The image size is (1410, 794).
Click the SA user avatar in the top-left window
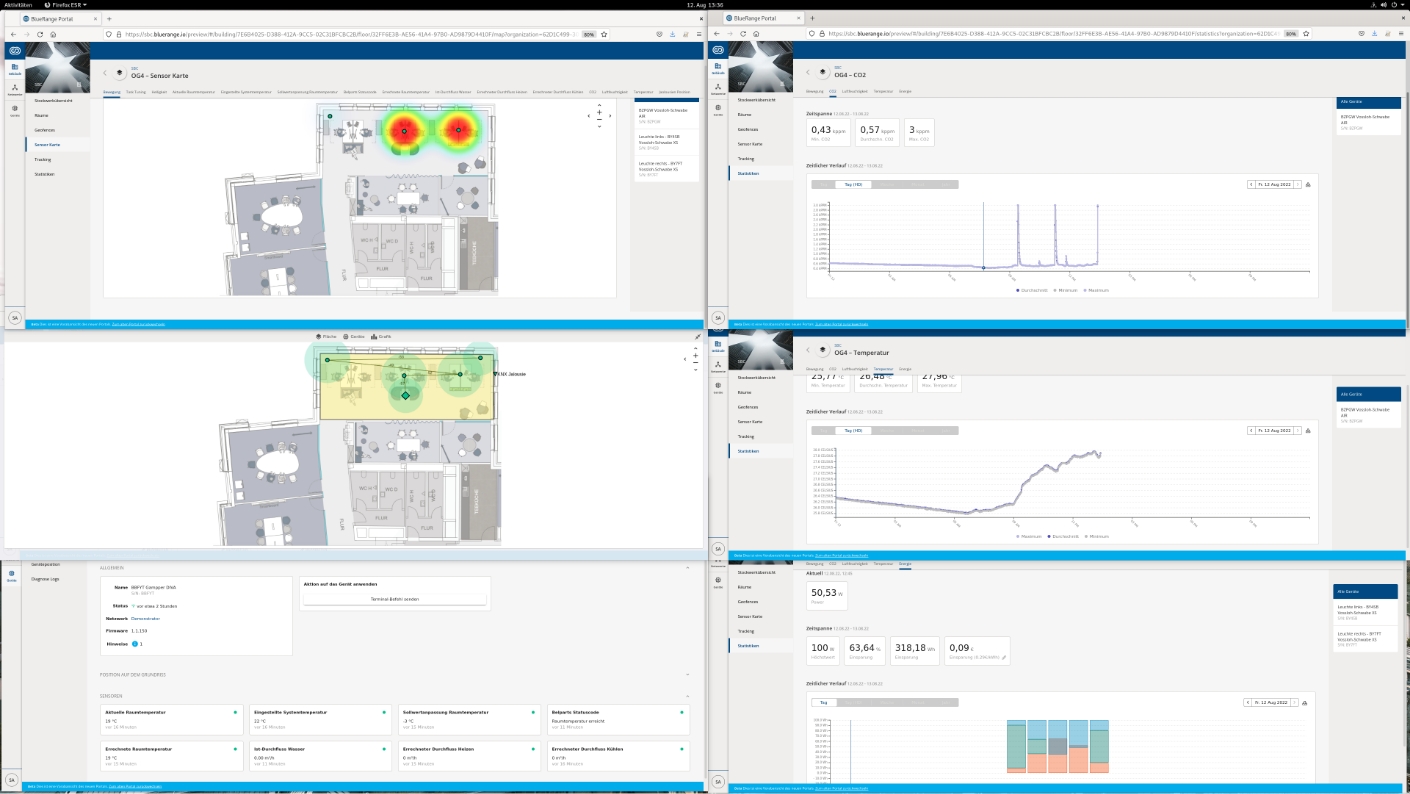15,317
